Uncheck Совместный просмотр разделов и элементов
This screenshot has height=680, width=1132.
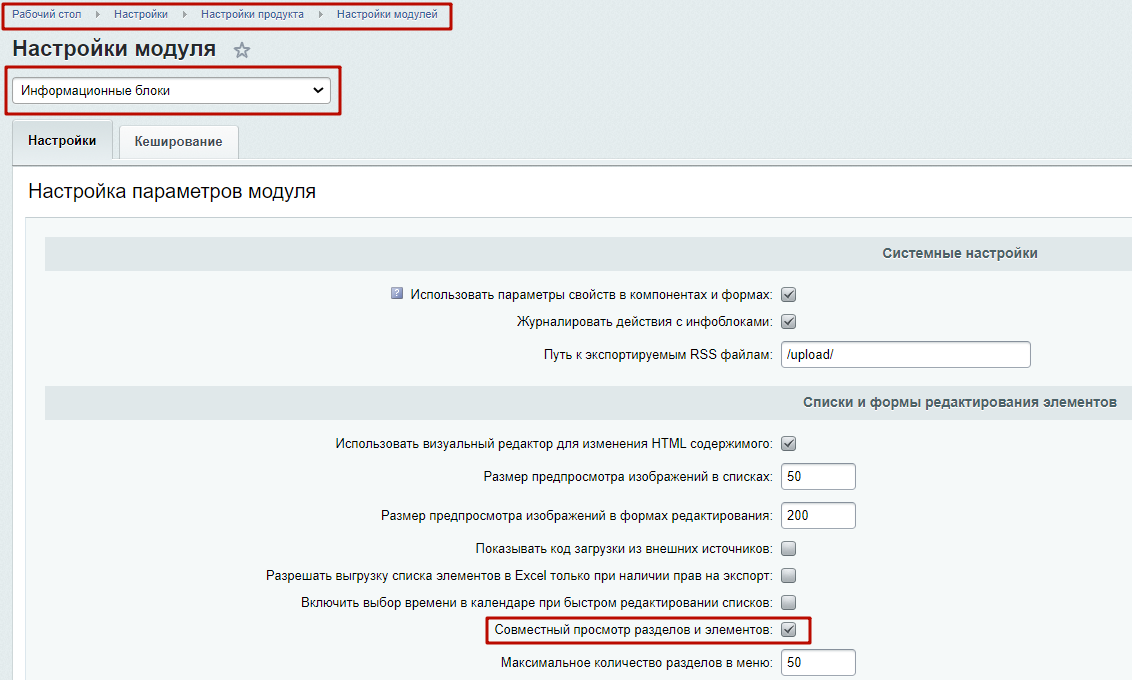tap(788, 630)
